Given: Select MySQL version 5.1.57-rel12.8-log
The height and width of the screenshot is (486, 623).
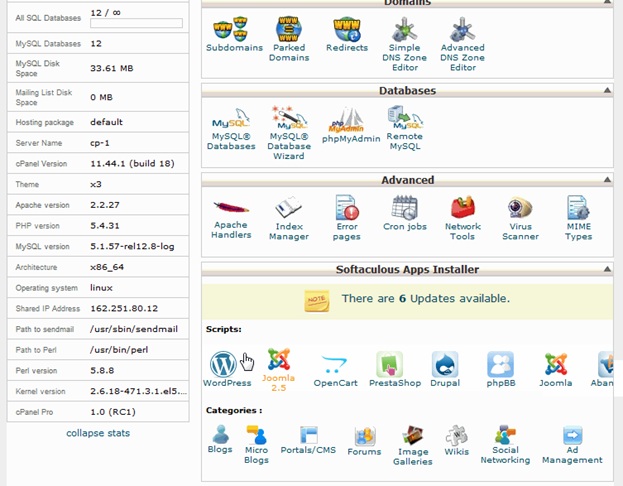Looking at the screenshot, I should pos(132,246).
